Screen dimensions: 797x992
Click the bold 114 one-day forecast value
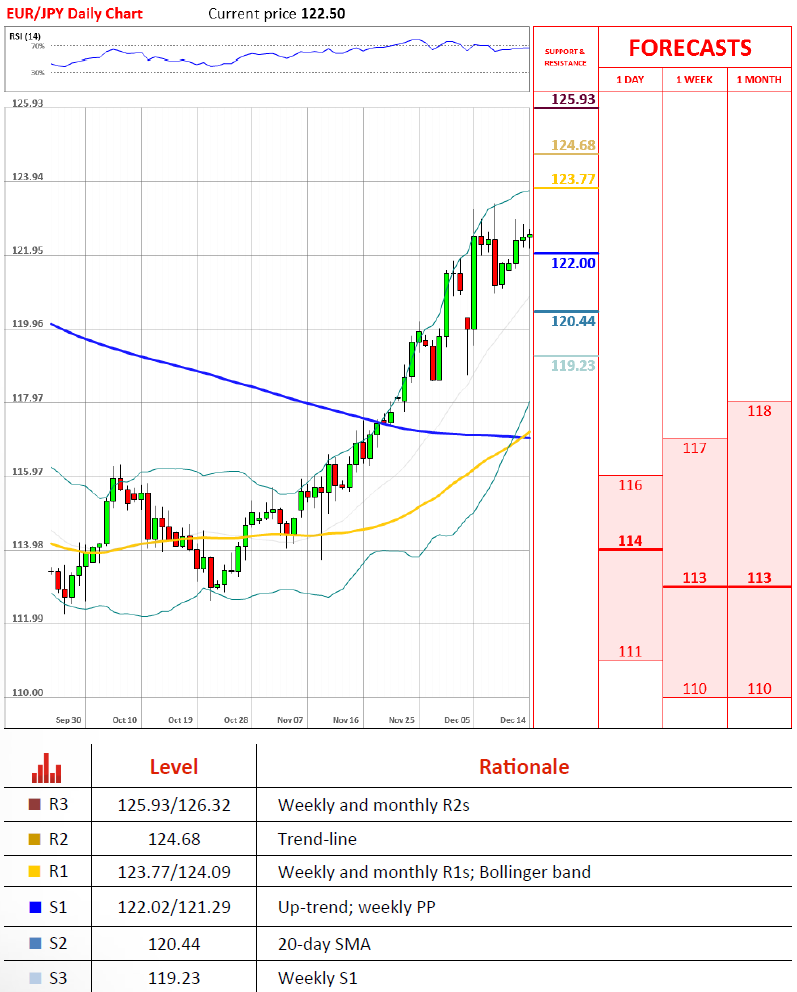(630, 541)
